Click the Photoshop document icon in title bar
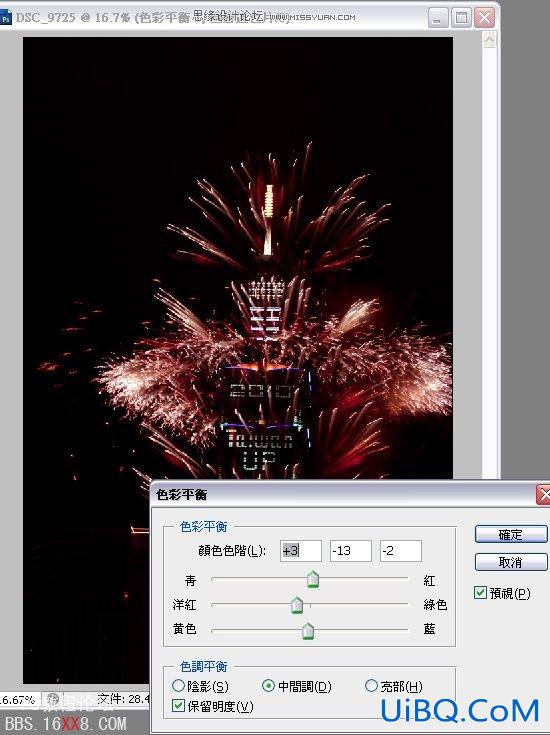Screen dimensions: 550x735 pyautogui.click(x=5, y=18)
